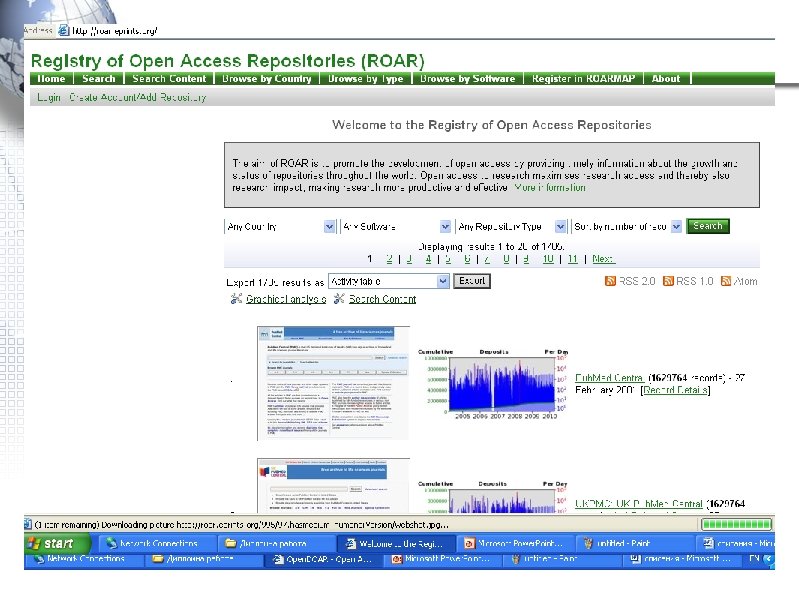Screen dimensions: 799x598
Task: Open Browse by Software menu
Action: [x=467, y=78]
